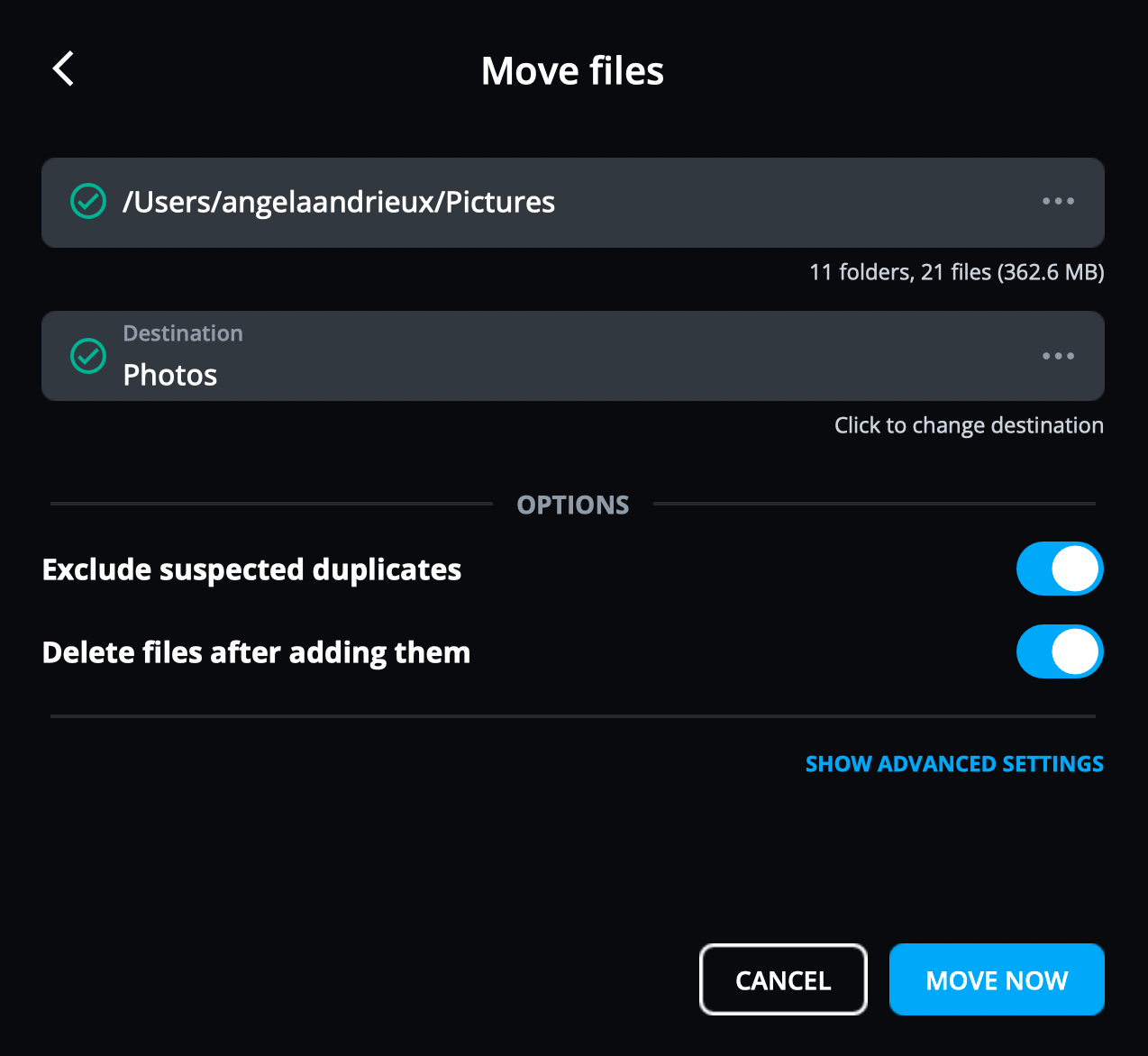Click the "Click to change destination" hint
Viewport: 1148px width, 1056px height.
tap(969, 425)
